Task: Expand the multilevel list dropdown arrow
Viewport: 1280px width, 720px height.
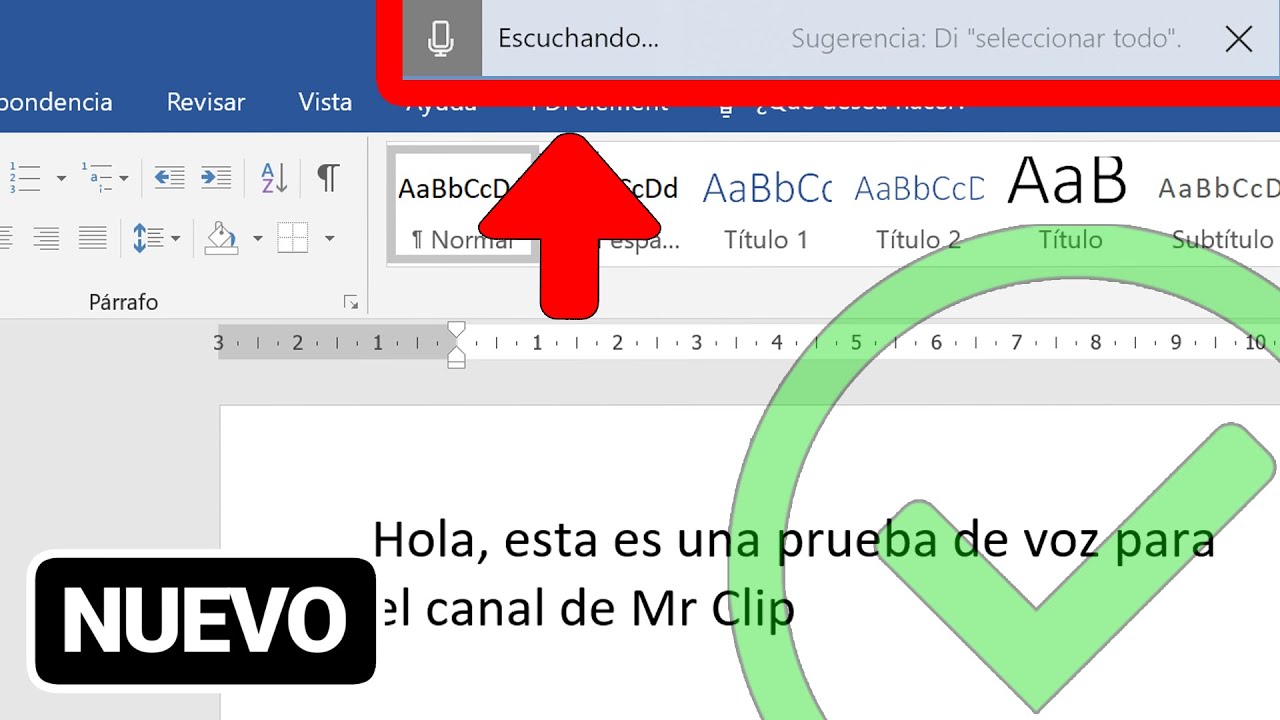Action: pos(124,179)
